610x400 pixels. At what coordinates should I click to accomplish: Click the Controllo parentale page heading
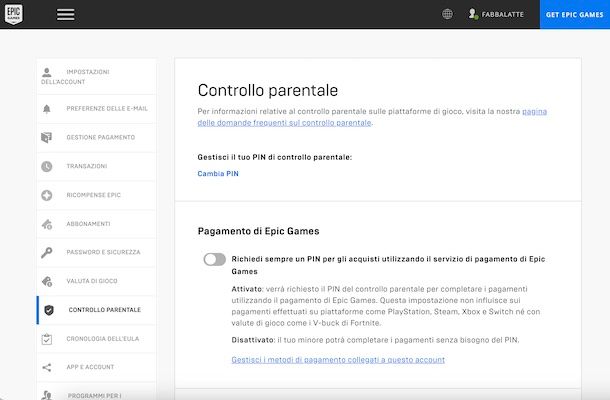[x=268, y=90]
